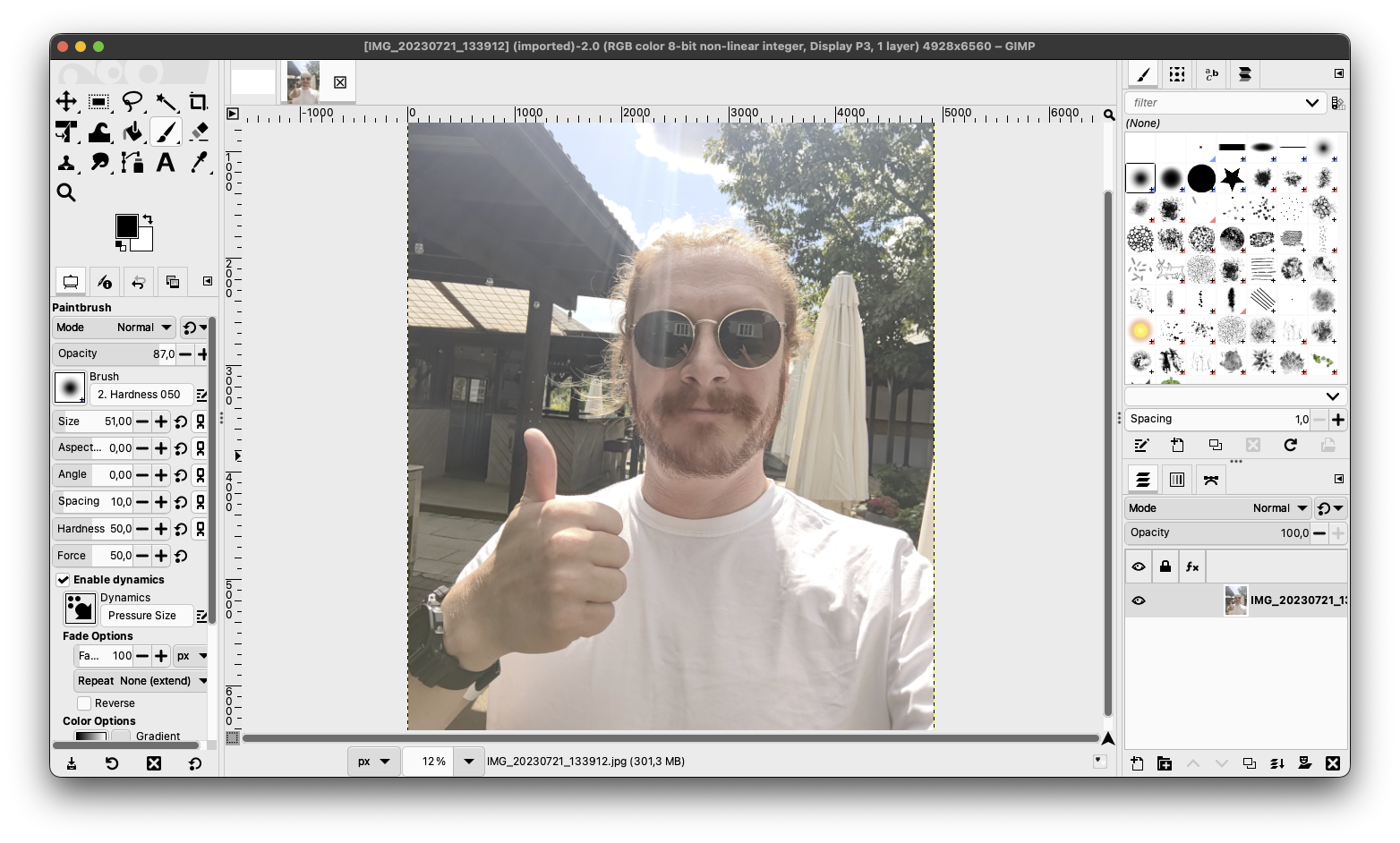Click the foreground color swatch
The height and width of the screenshot is (843, 1400).
127,226
